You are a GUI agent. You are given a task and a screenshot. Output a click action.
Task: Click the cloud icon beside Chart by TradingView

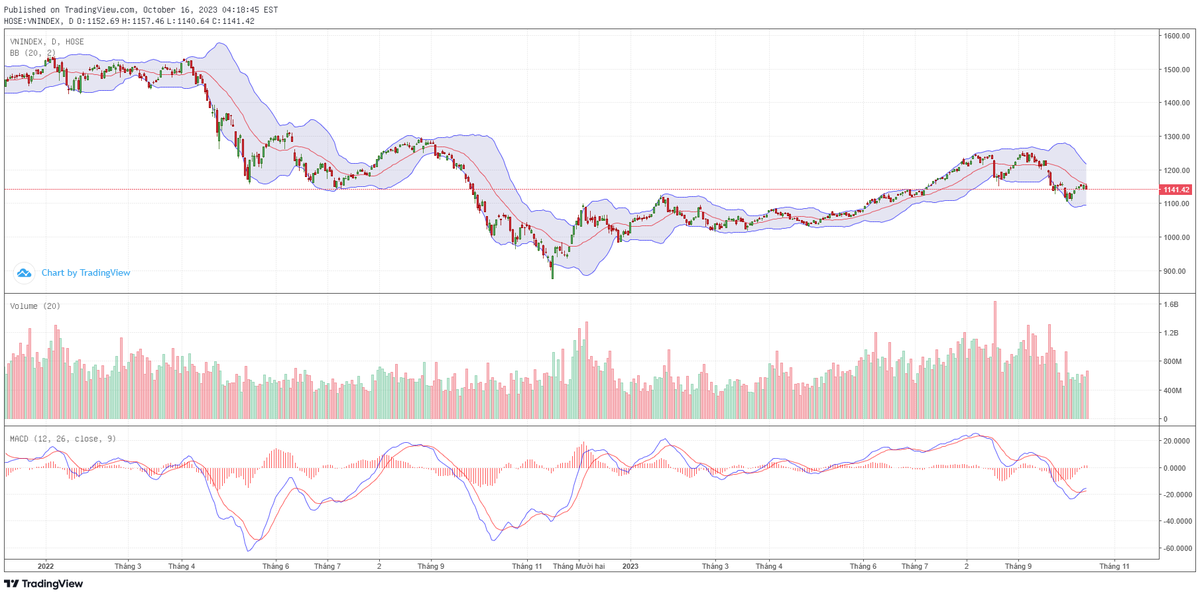(24, 272)
